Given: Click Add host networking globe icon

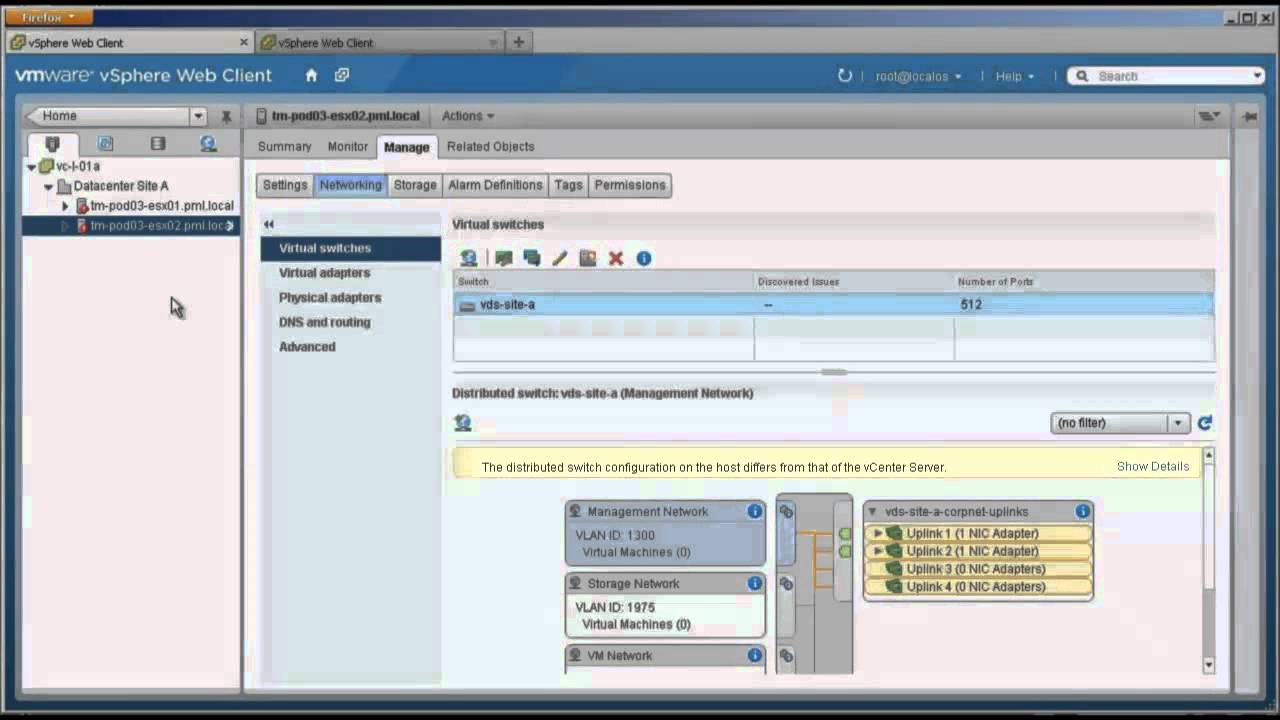Looking at the screenshot, I should pyautogui.click(x=468, y=258).
